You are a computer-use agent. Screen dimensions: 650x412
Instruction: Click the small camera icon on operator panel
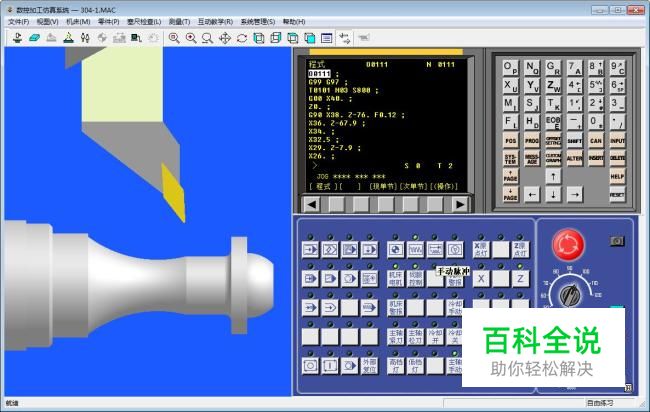click(617, 241)
